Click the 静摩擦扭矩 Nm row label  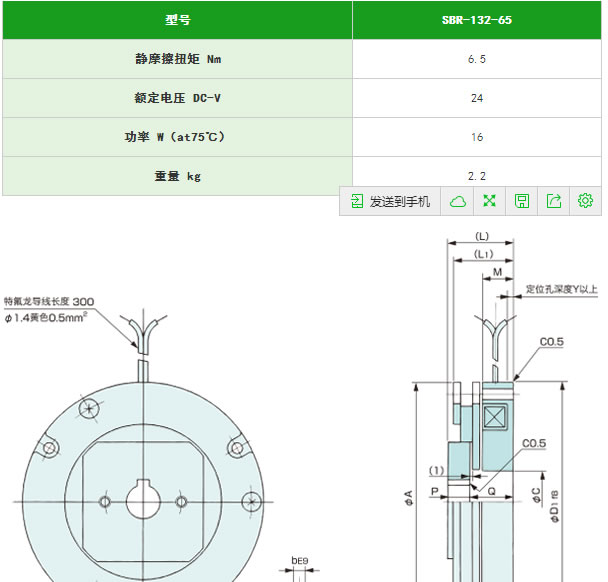point(178,59)
